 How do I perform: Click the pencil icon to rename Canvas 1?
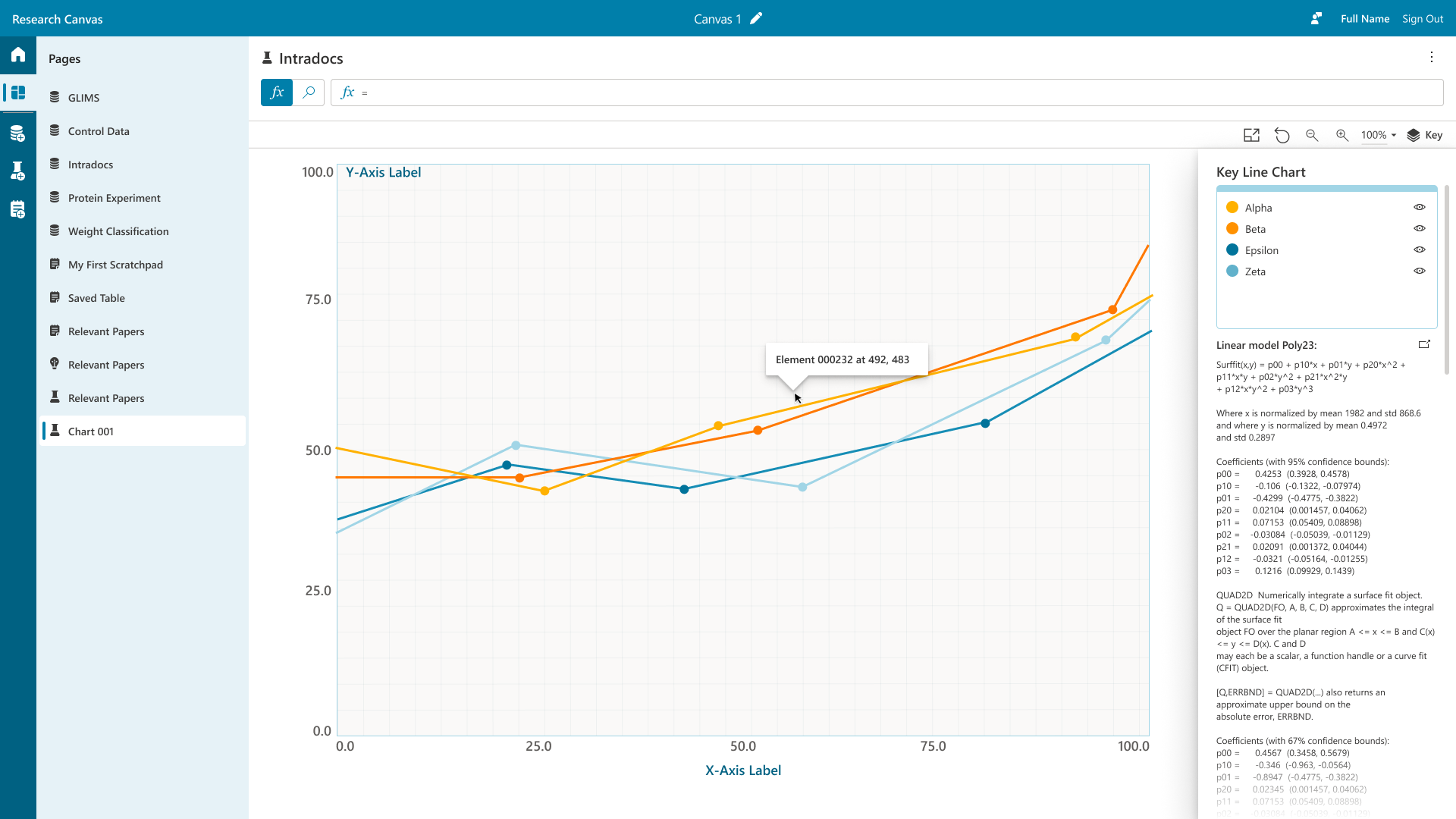point(756,19)
